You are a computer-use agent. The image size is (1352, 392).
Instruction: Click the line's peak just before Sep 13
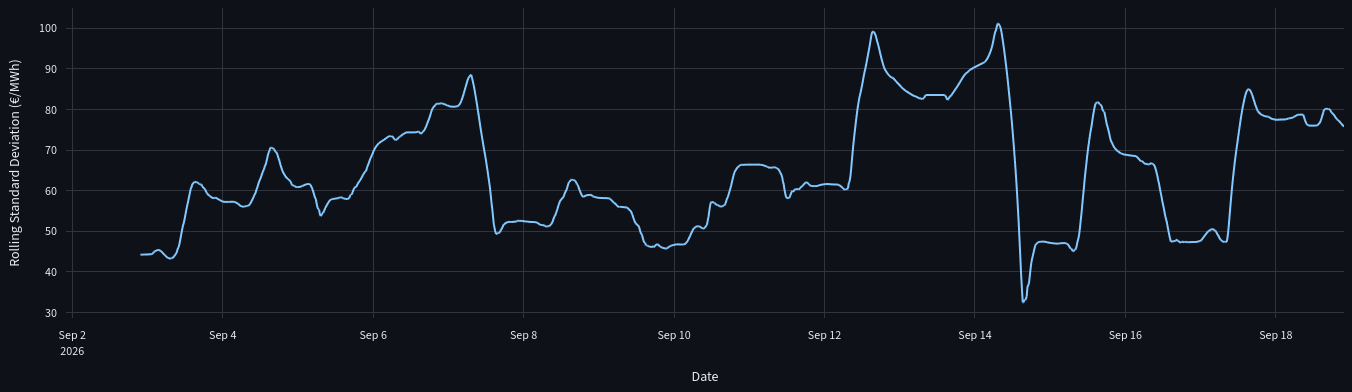873,31
